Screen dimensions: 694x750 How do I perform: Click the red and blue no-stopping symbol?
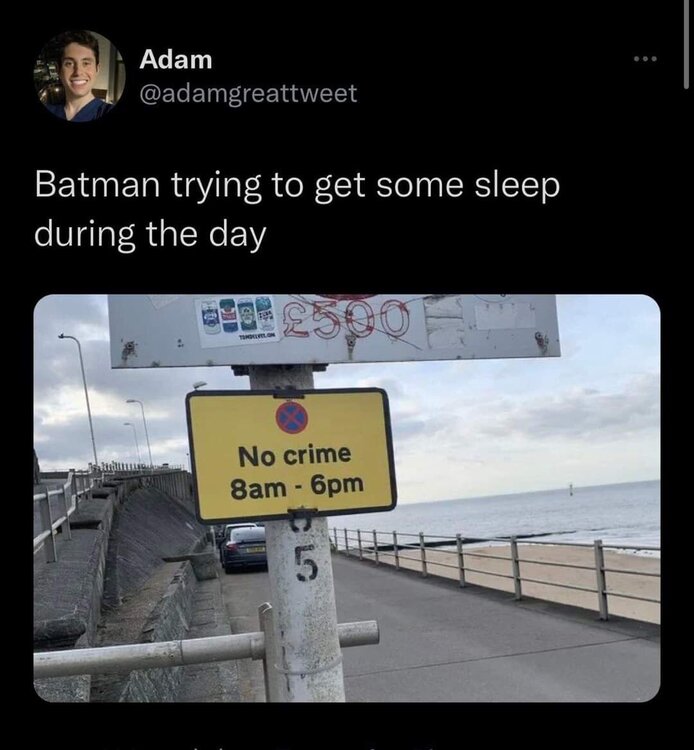[291, 416]
